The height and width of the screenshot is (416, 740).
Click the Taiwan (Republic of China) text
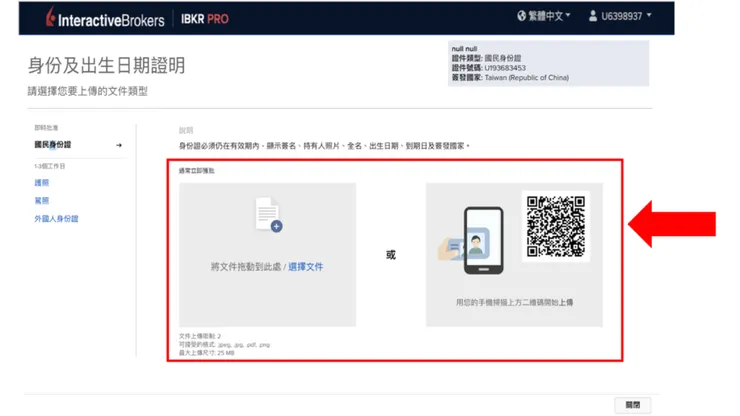point(527,77)
